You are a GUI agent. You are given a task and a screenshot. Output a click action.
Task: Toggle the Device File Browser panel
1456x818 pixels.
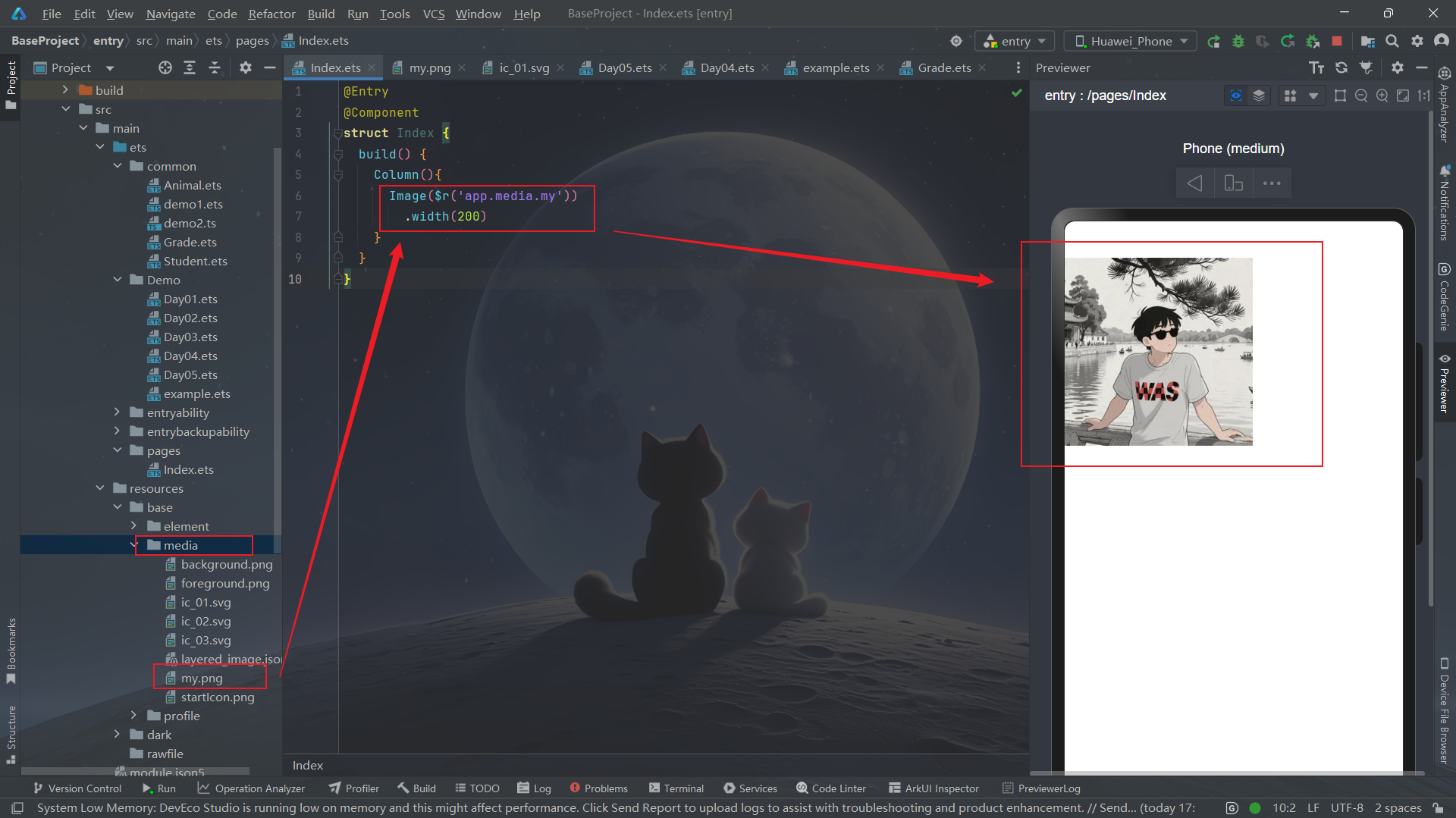[1445, 711]
